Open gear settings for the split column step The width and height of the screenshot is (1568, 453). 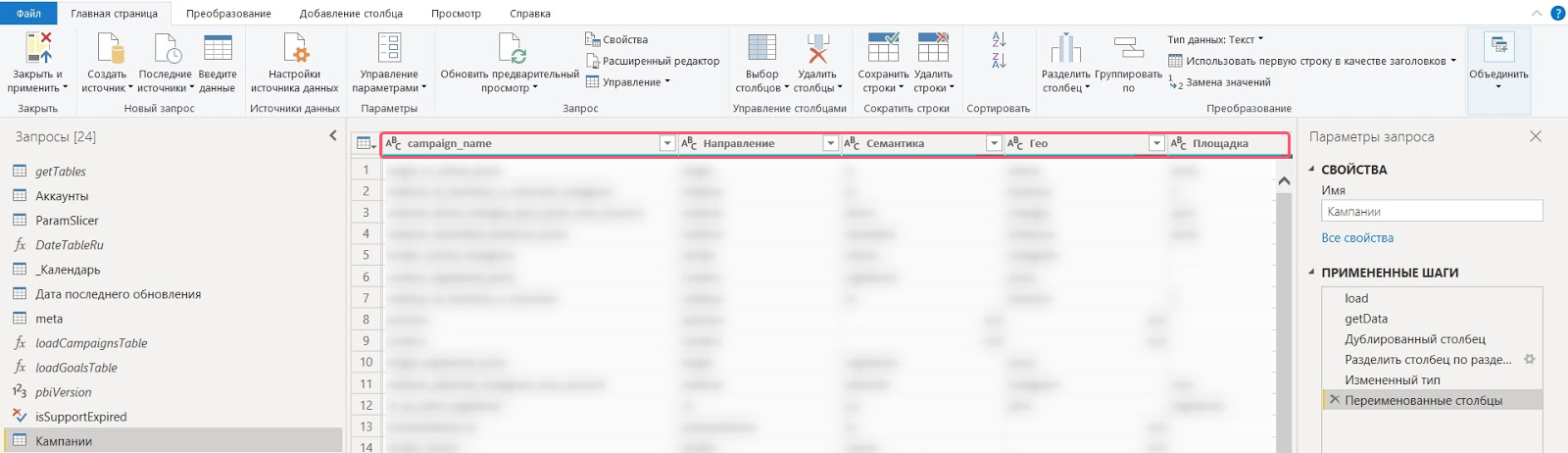[x=1529, y=360]
